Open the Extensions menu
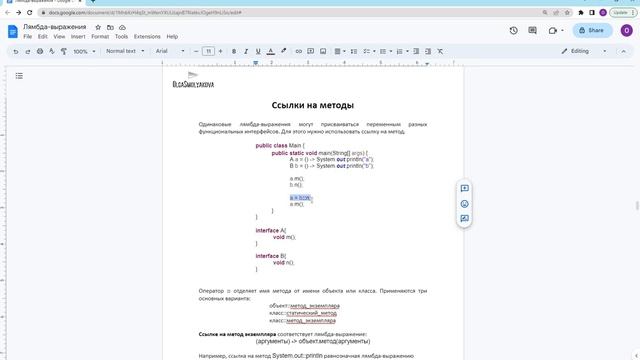The width and height of the screenshot is (640, 360). pyautogui.click(x=147, y=36)
